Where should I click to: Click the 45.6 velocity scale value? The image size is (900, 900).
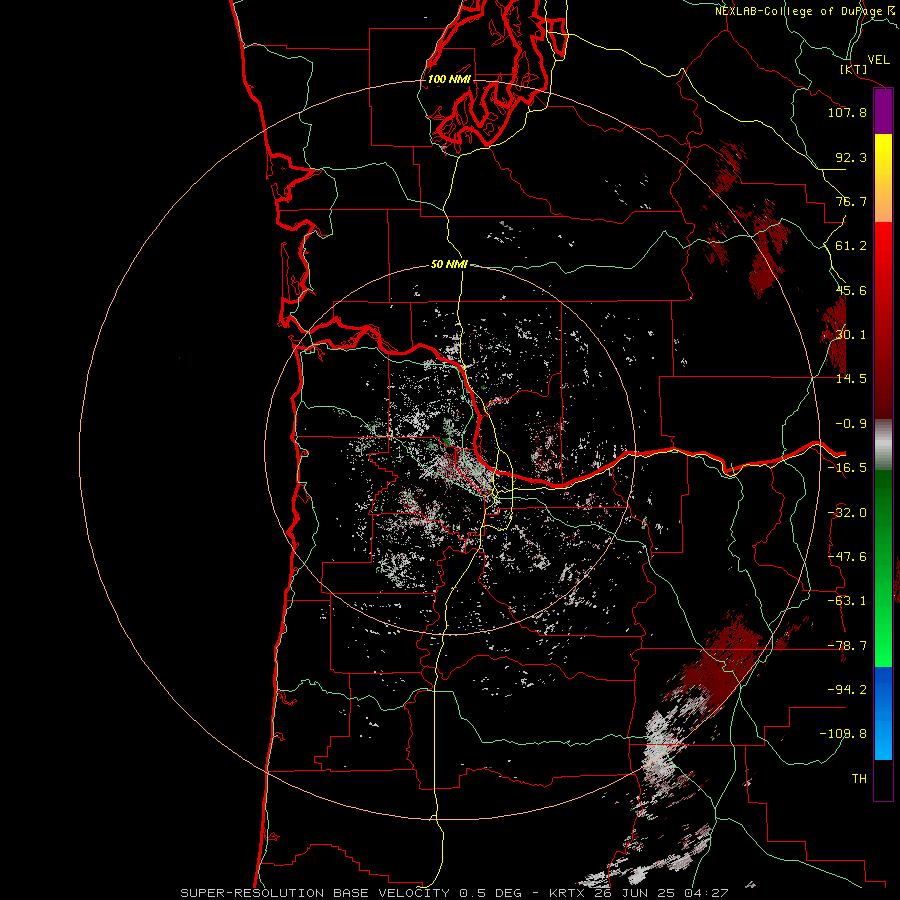[x=851, y=290]
